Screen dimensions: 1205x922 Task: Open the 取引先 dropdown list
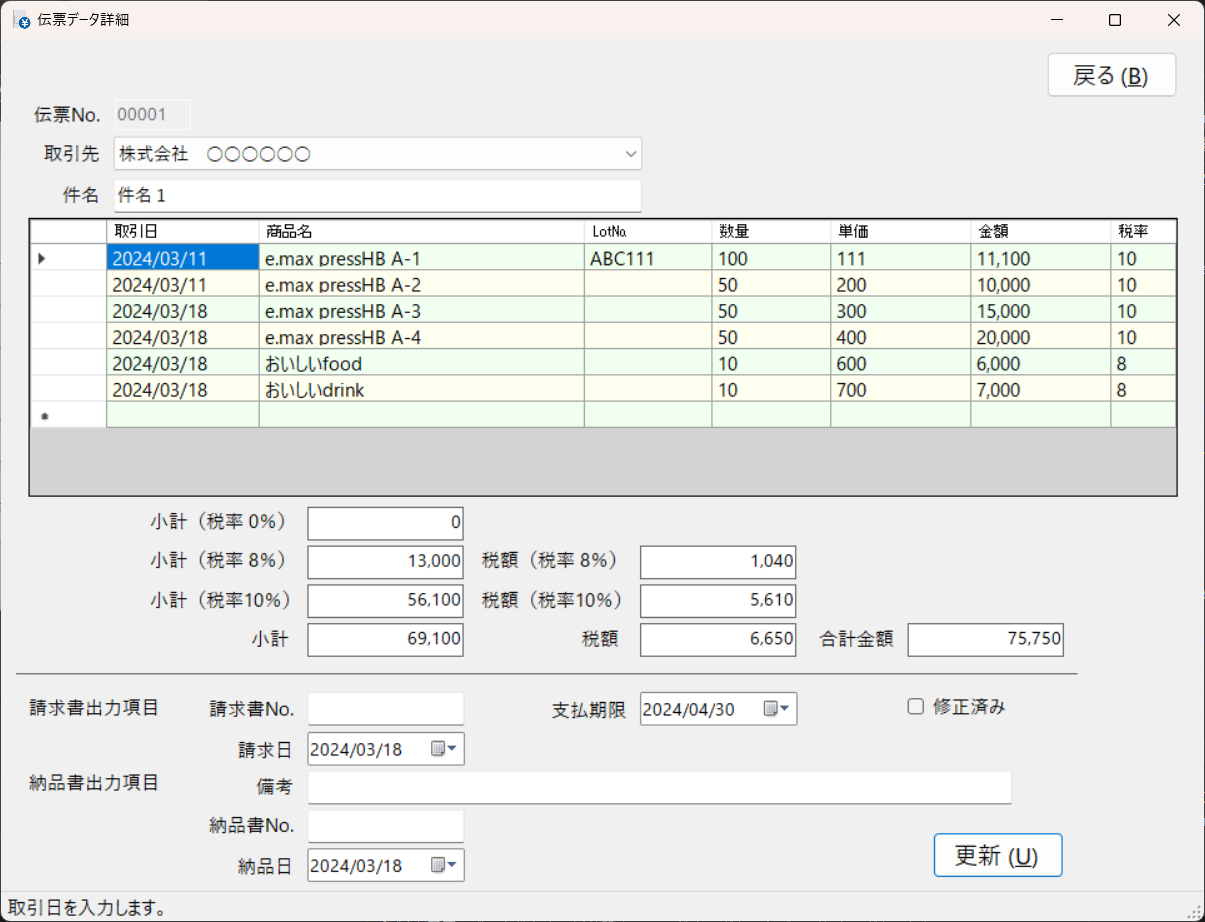tap(631, 154)
